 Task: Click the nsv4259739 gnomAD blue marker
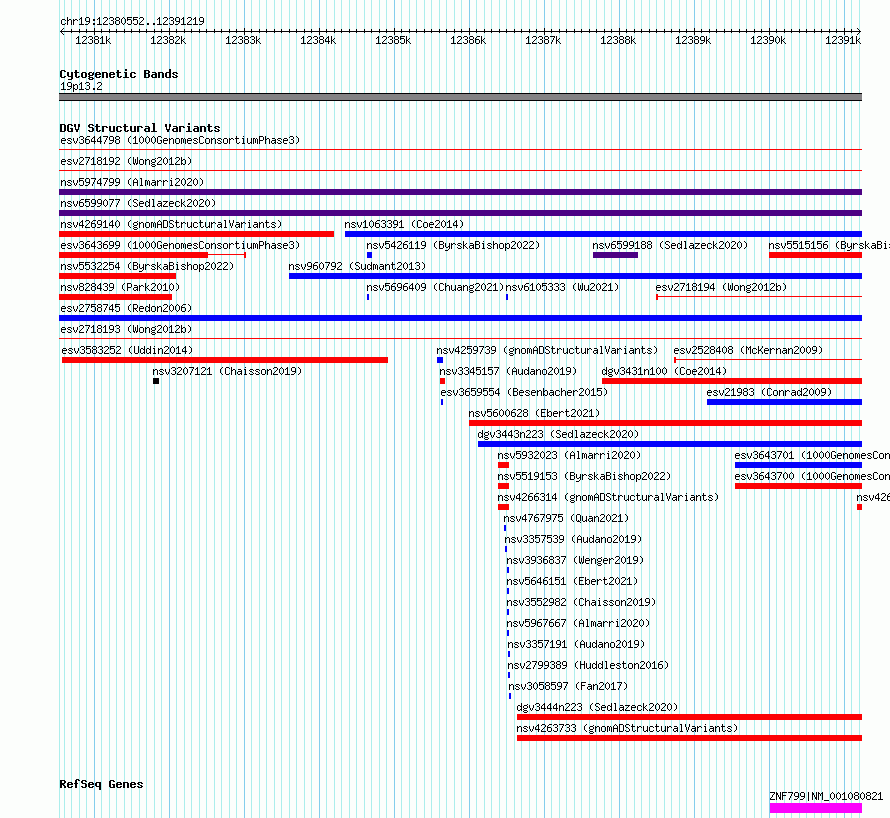[x=440, y=360]
